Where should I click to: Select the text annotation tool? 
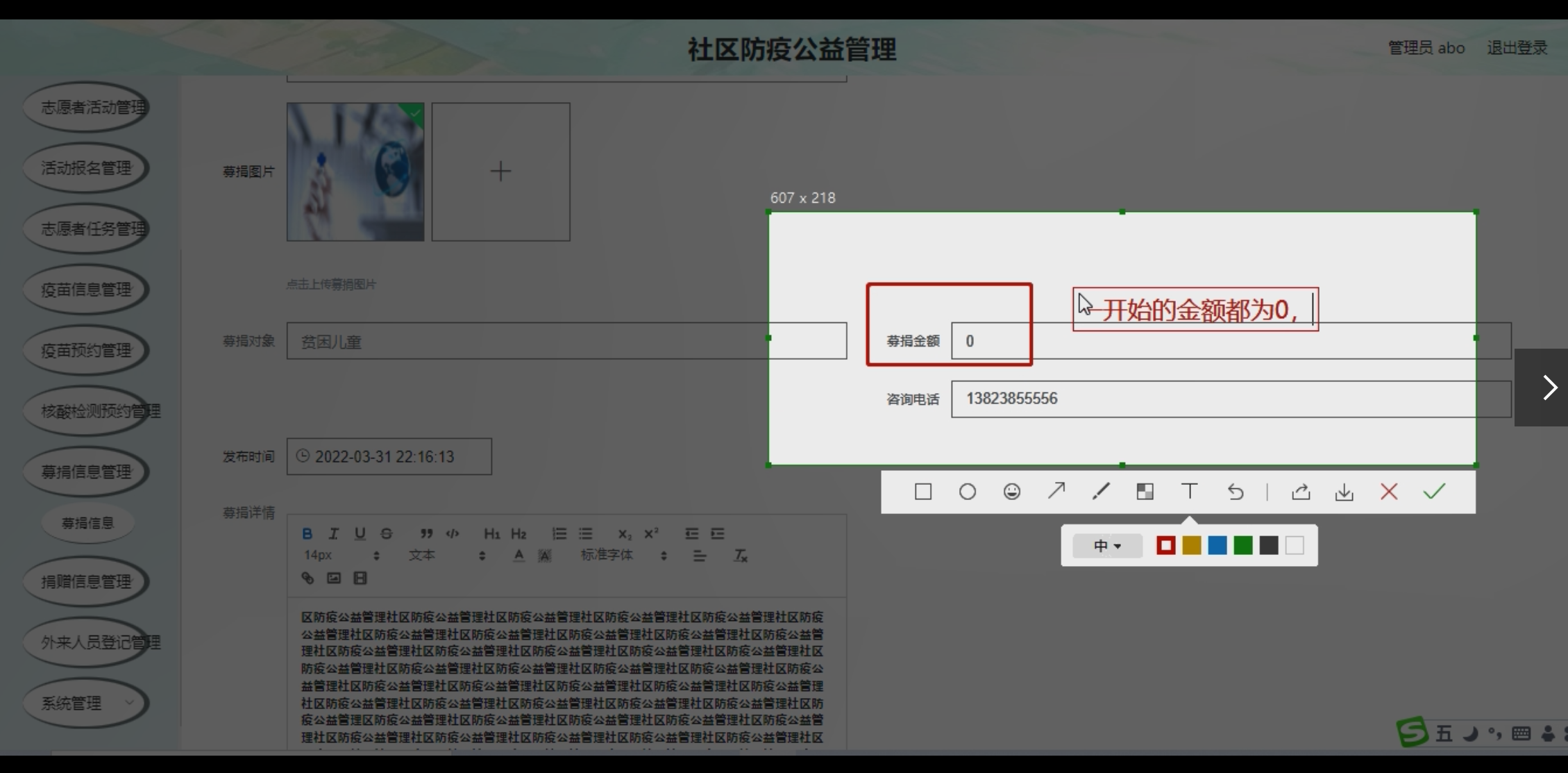[1189, 492]
